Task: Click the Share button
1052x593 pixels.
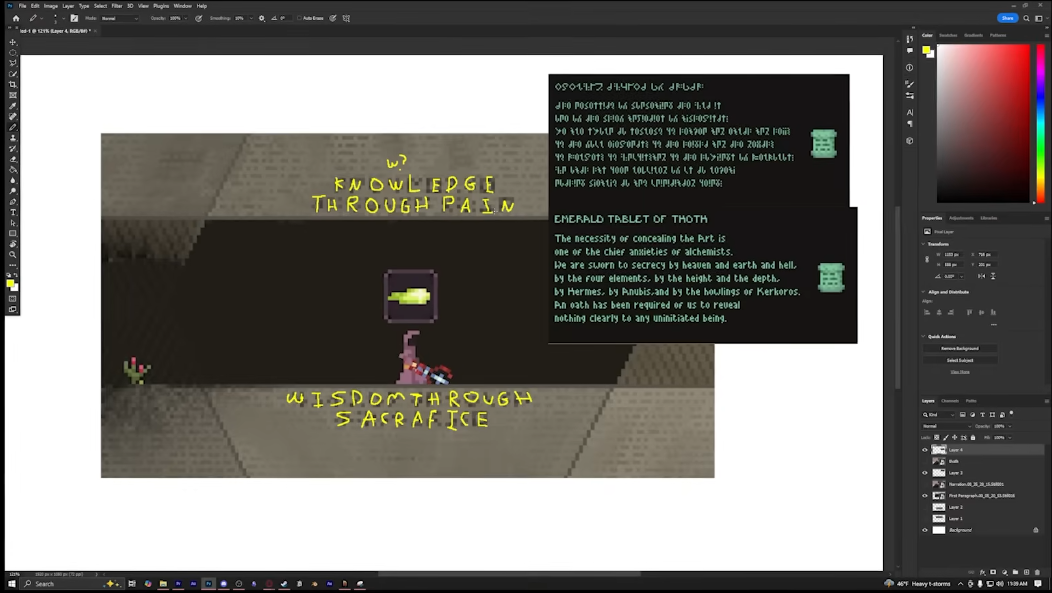Action: [x=1007, y=18]
